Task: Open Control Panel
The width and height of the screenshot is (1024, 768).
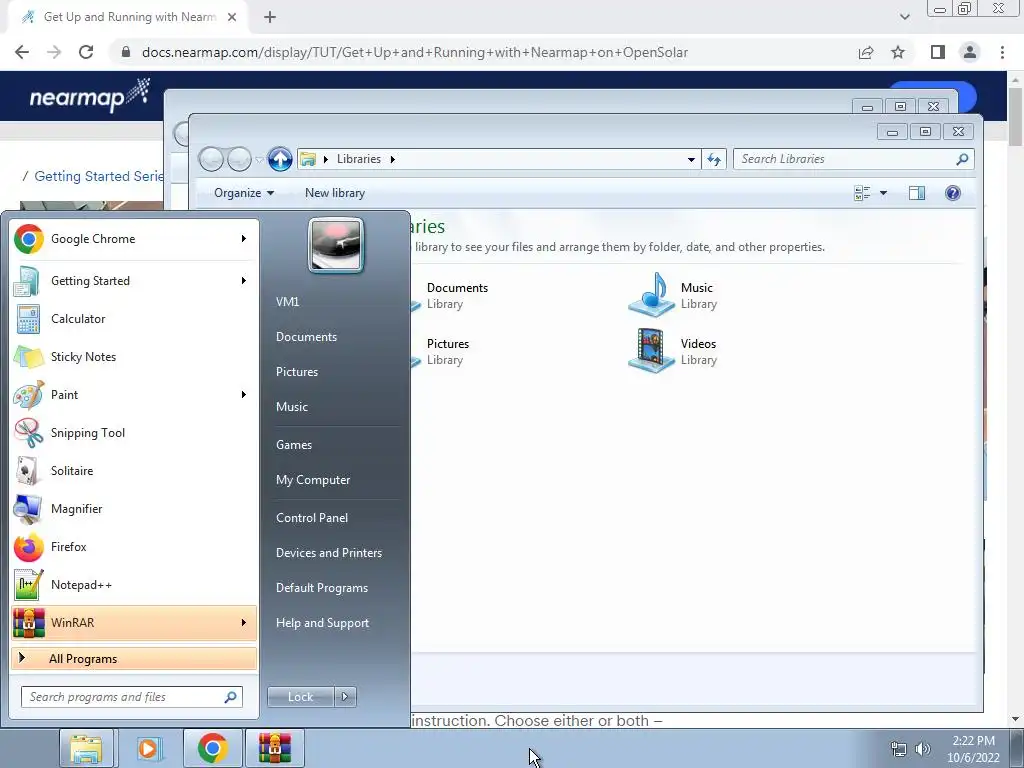Action: pos(312,518)
